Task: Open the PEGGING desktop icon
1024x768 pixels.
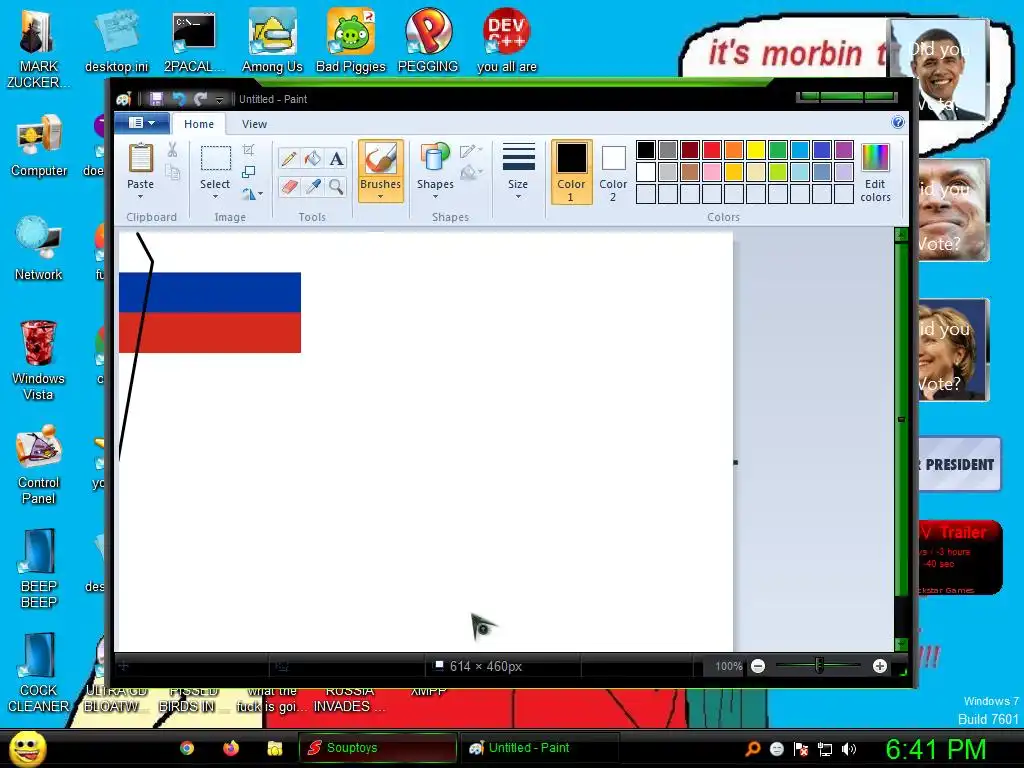Action: click(428, 40)
